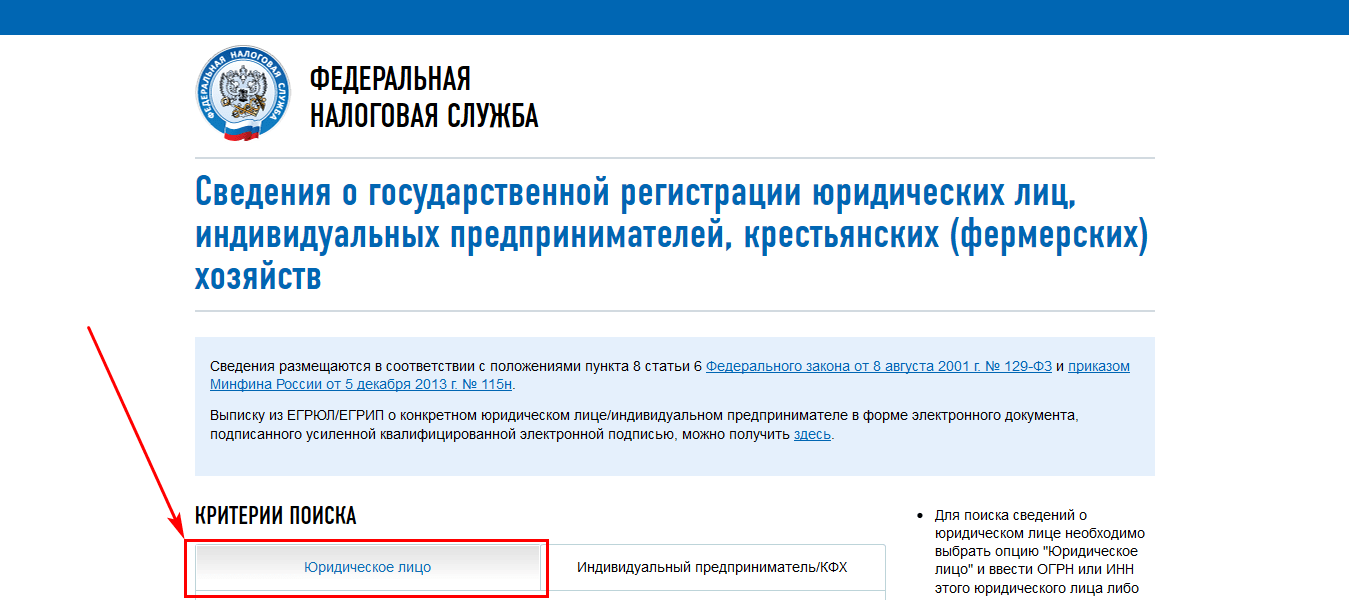Click the divider line beneath the page heading
1350x600 pixels.
pyautogui.click(x=675, y=311)
